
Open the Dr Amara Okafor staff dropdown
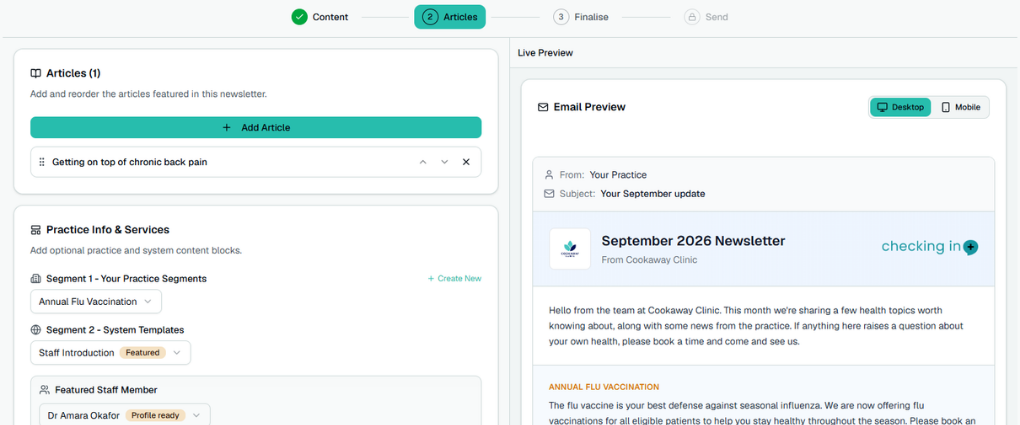(125, 415)
